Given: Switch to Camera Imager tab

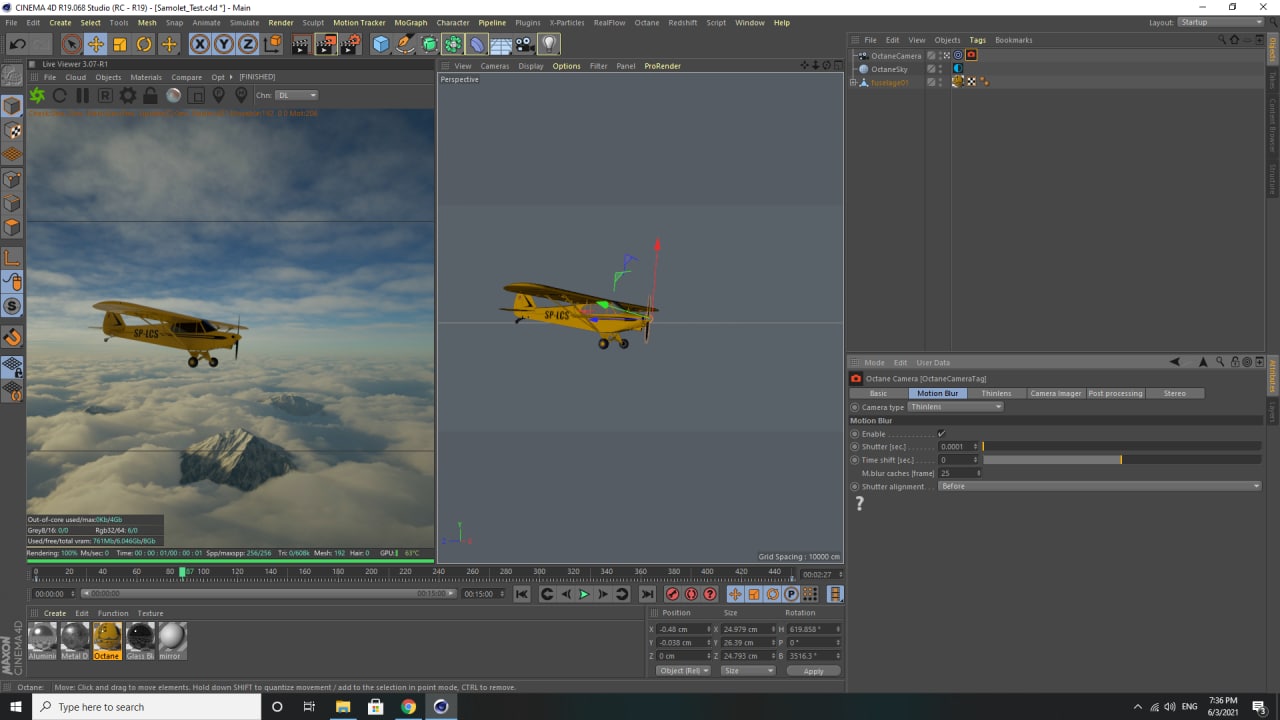Looking at the screenshot, I should (1056, 393).
